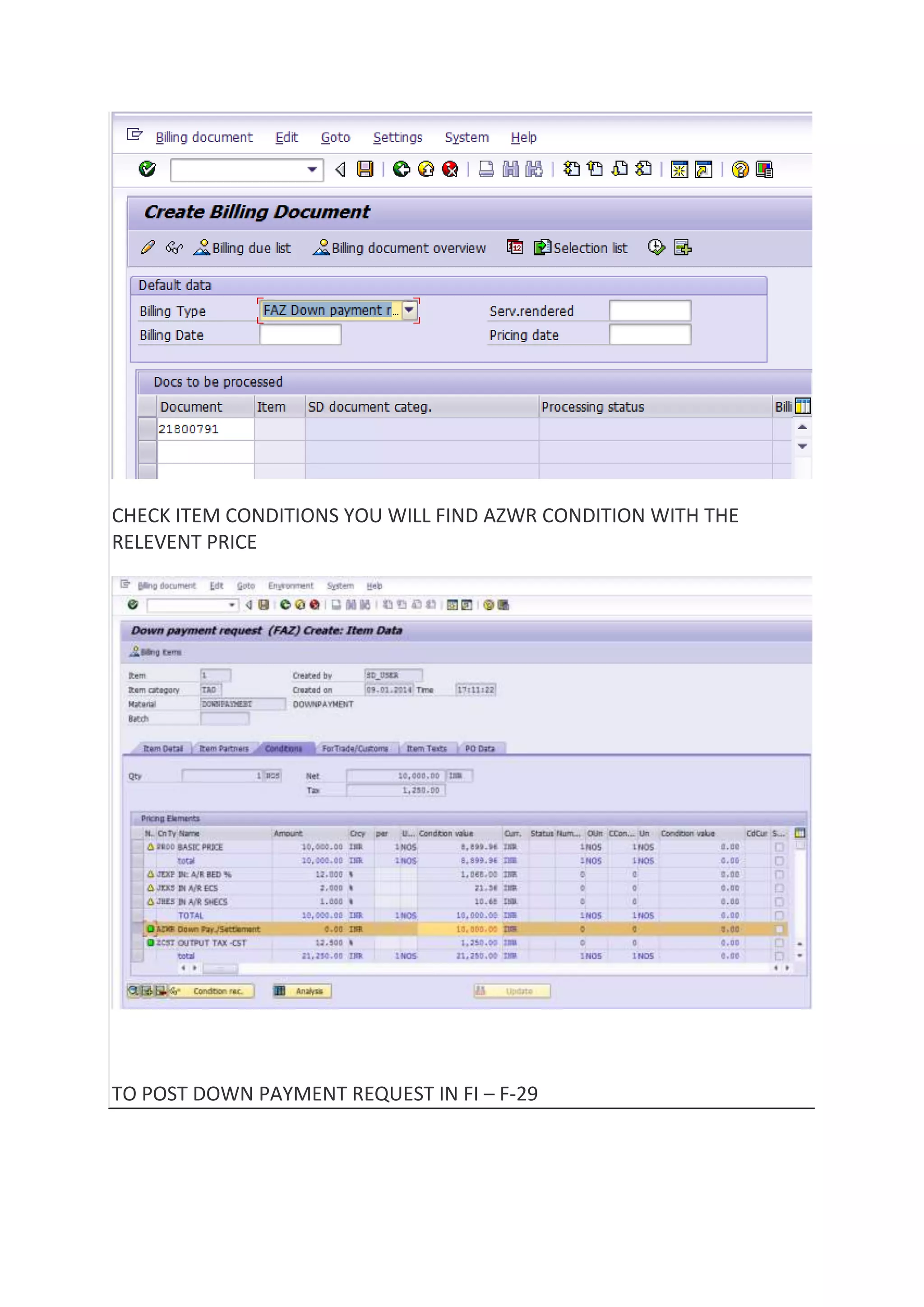Toggle the checkbox in the first lowercase total row
924x1307 pixels.
pyautogui.click(x=779, y=861)
